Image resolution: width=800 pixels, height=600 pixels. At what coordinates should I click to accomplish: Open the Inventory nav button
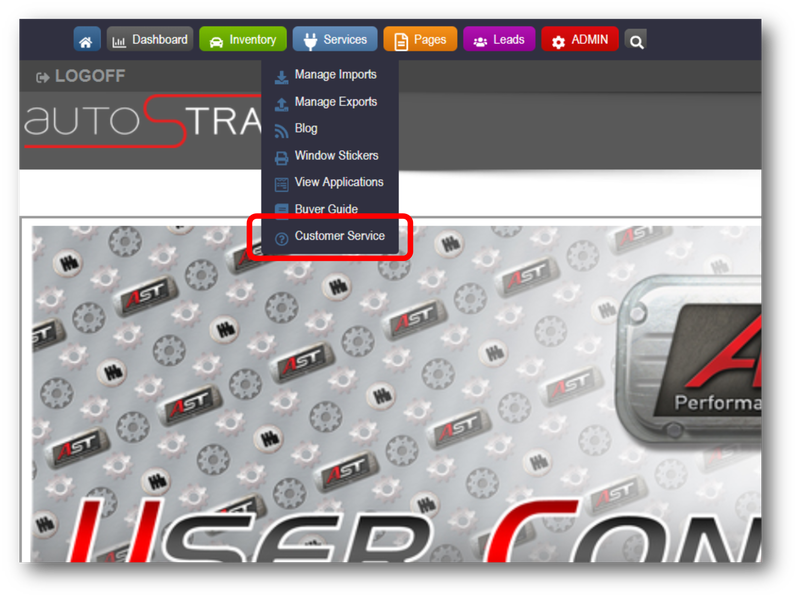243,40
